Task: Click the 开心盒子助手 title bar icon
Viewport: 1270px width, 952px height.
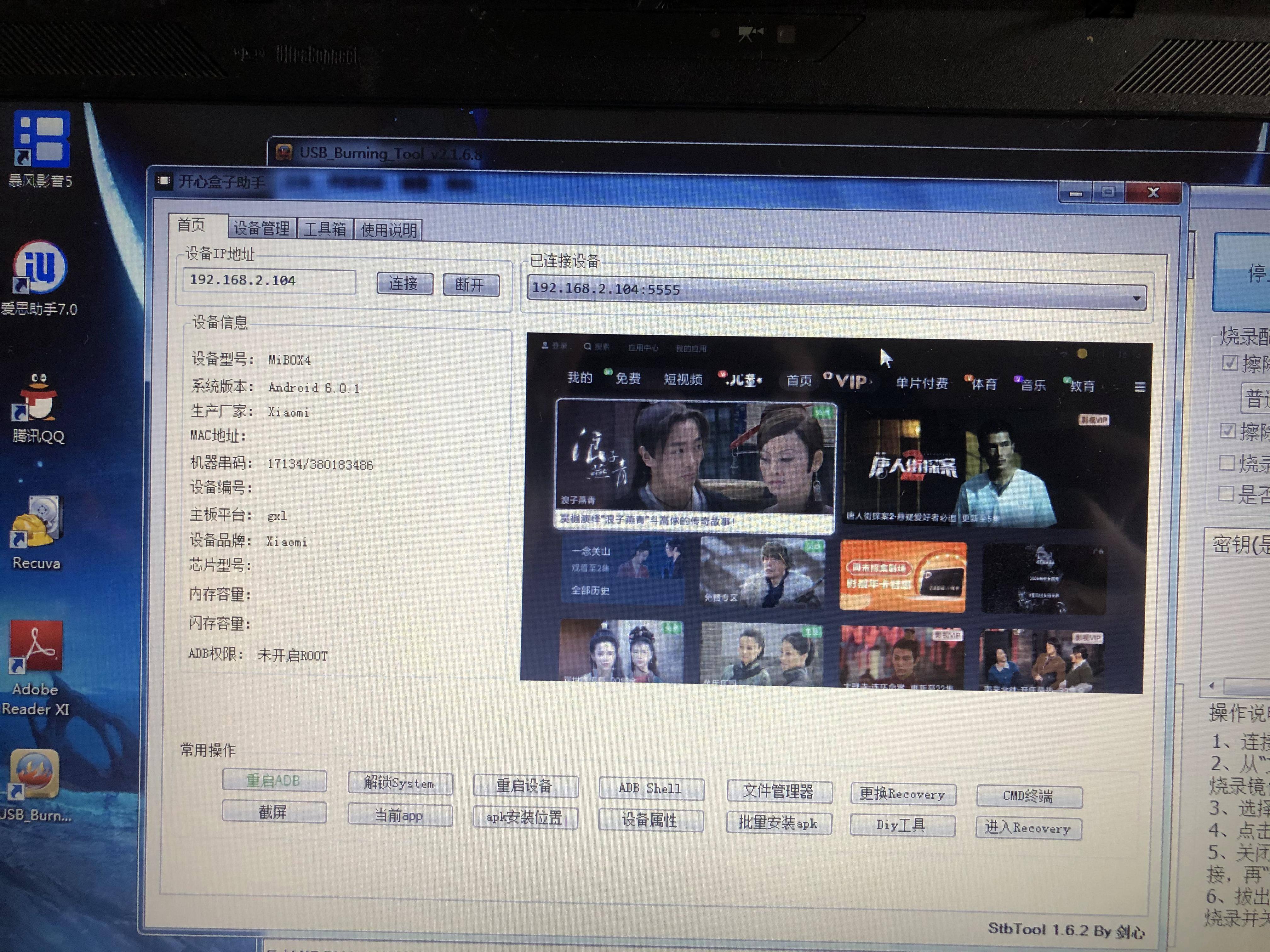Action: (x=163, y=181)
